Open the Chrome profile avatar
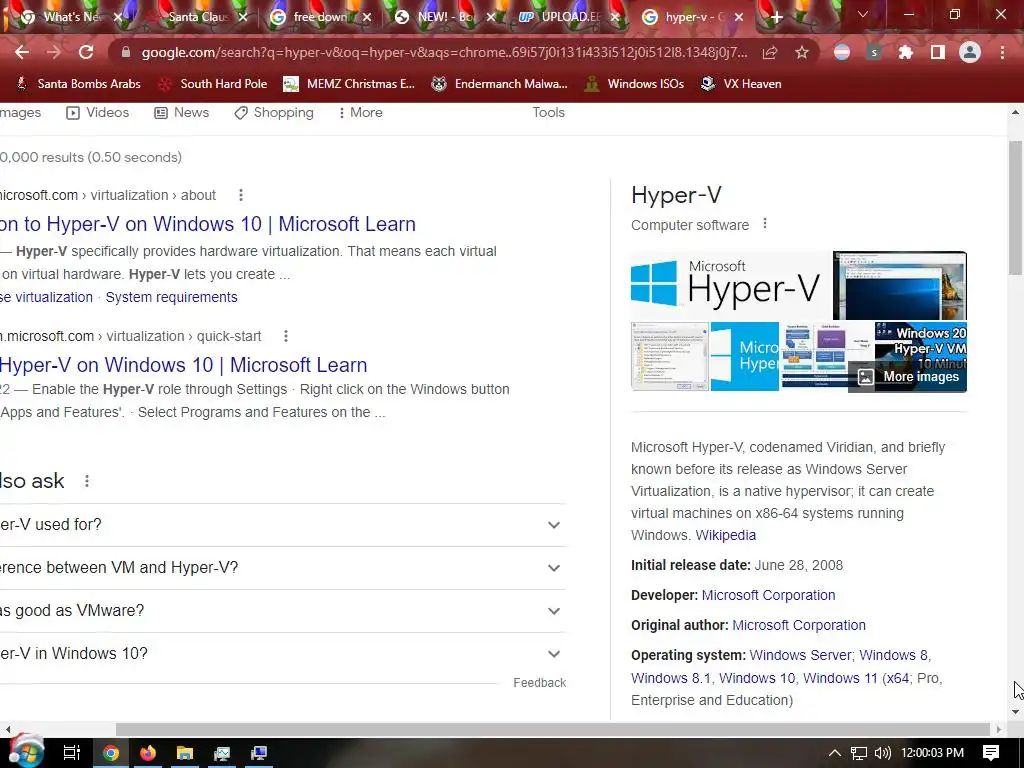 tap(970, 52)
